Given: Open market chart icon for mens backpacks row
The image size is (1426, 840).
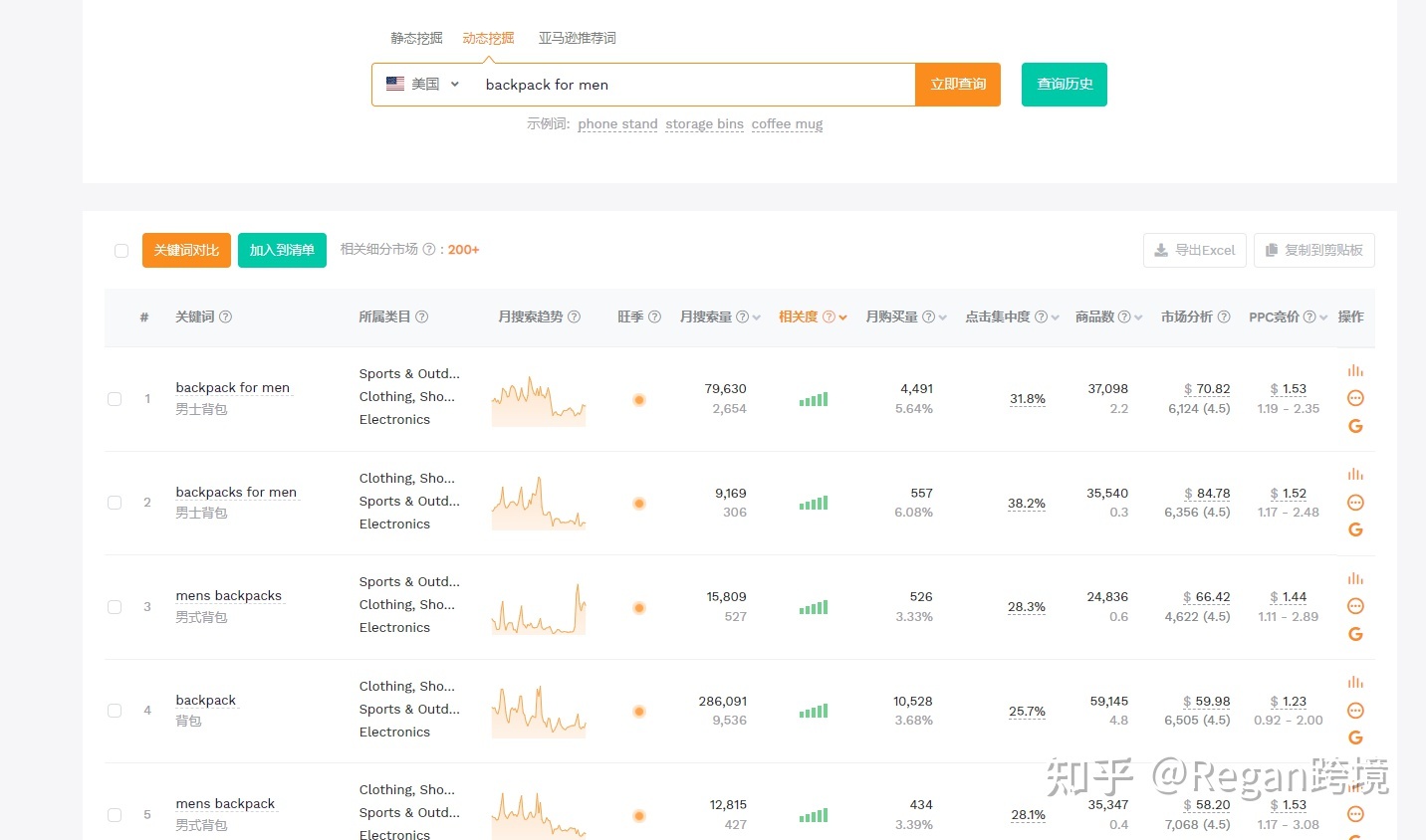Looking at the screenshot, I should (x=1355, y=579).
